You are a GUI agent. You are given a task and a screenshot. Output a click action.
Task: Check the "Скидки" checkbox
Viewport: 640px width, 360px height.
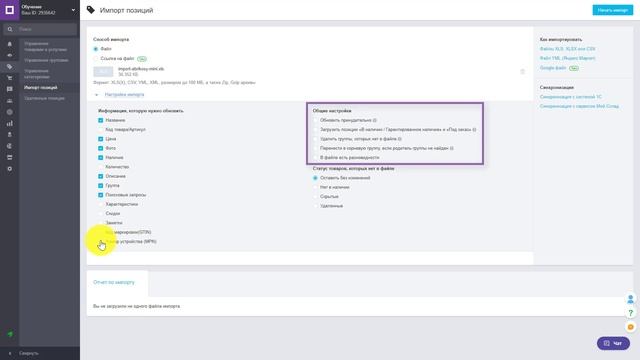(100, 213)
